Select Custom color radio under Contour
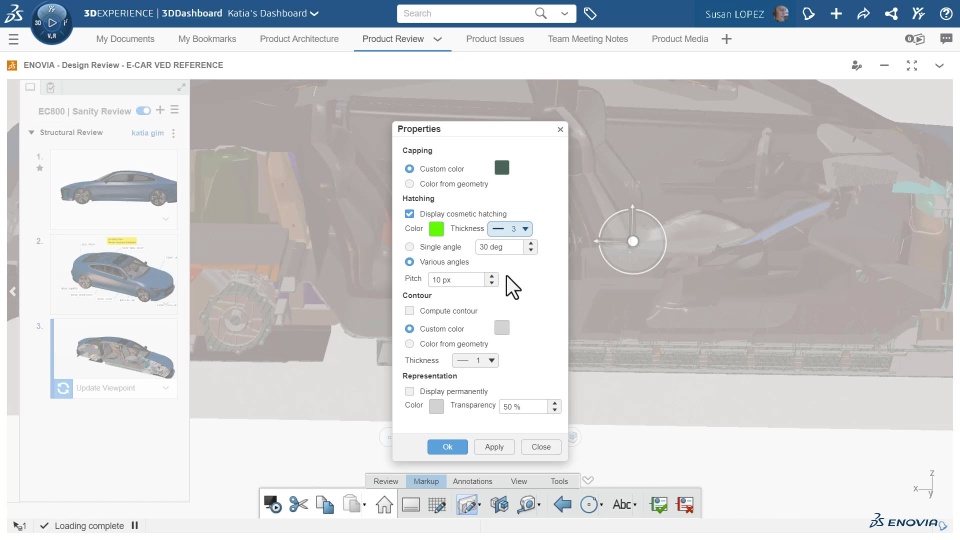 [x=409, y=329]
